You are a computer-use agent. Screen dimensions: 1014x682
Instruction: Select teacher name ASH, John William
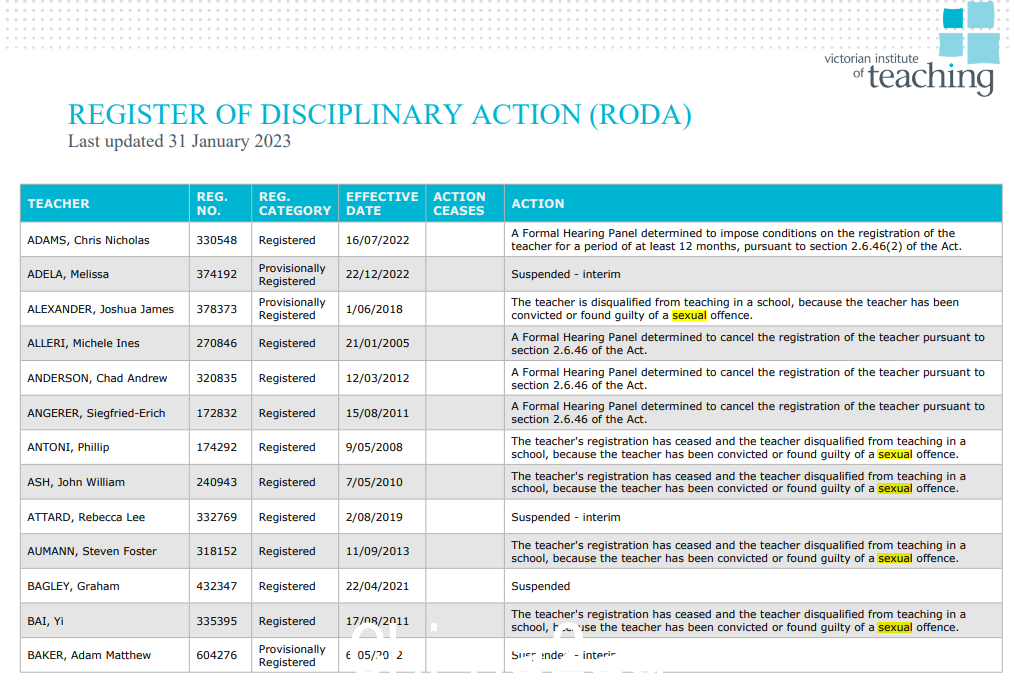point(76,482)
